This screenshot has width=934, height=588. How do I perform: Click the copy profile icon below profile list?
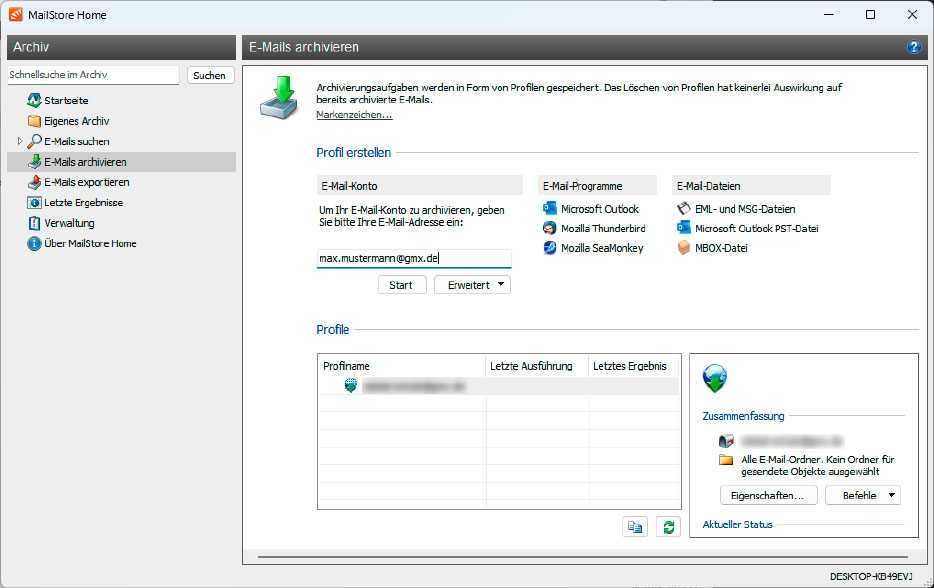point(635,527)
